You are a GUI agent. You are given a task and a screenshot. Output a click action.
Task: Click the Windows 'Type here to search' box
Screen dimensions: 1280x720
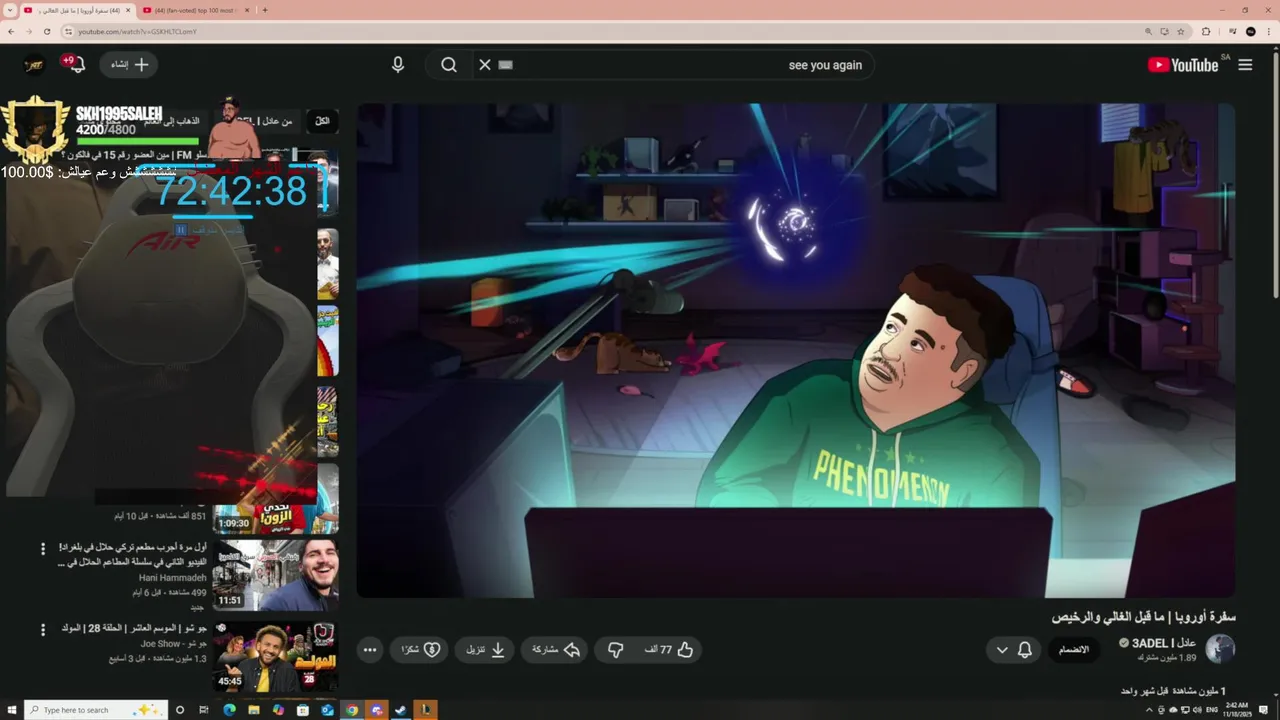coord(95,710)
